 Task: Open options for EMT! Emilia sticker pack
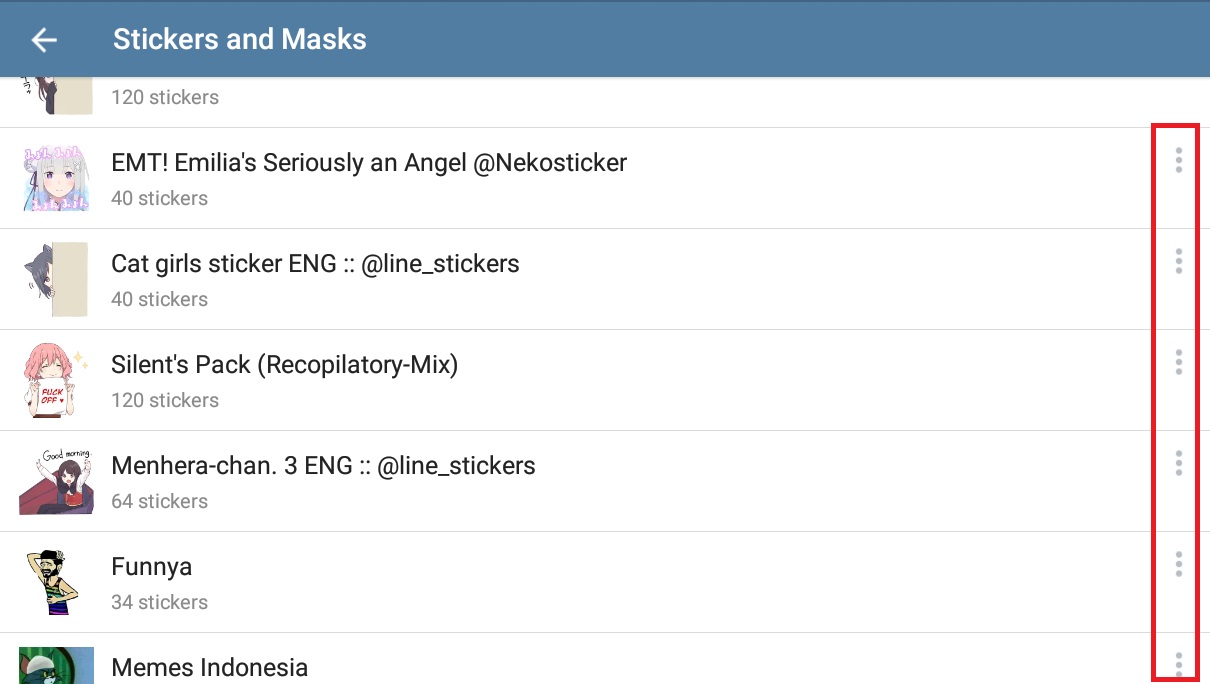[x=1179, y=160]
